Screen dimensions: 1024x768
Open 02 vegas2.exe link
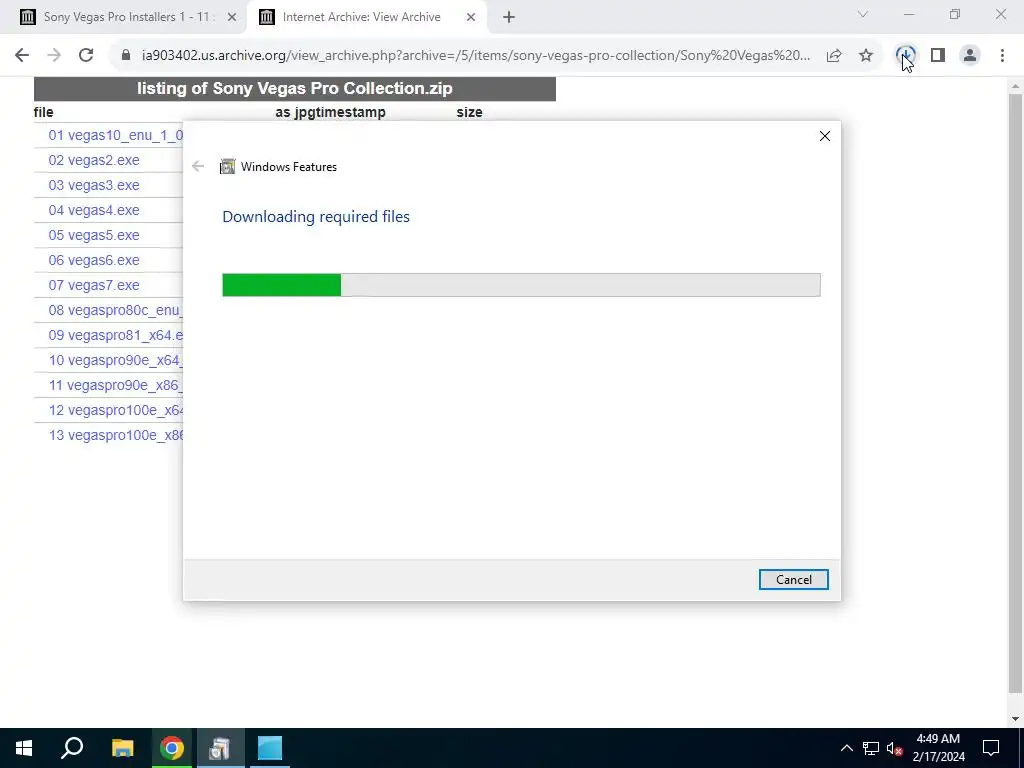[93, 160]
